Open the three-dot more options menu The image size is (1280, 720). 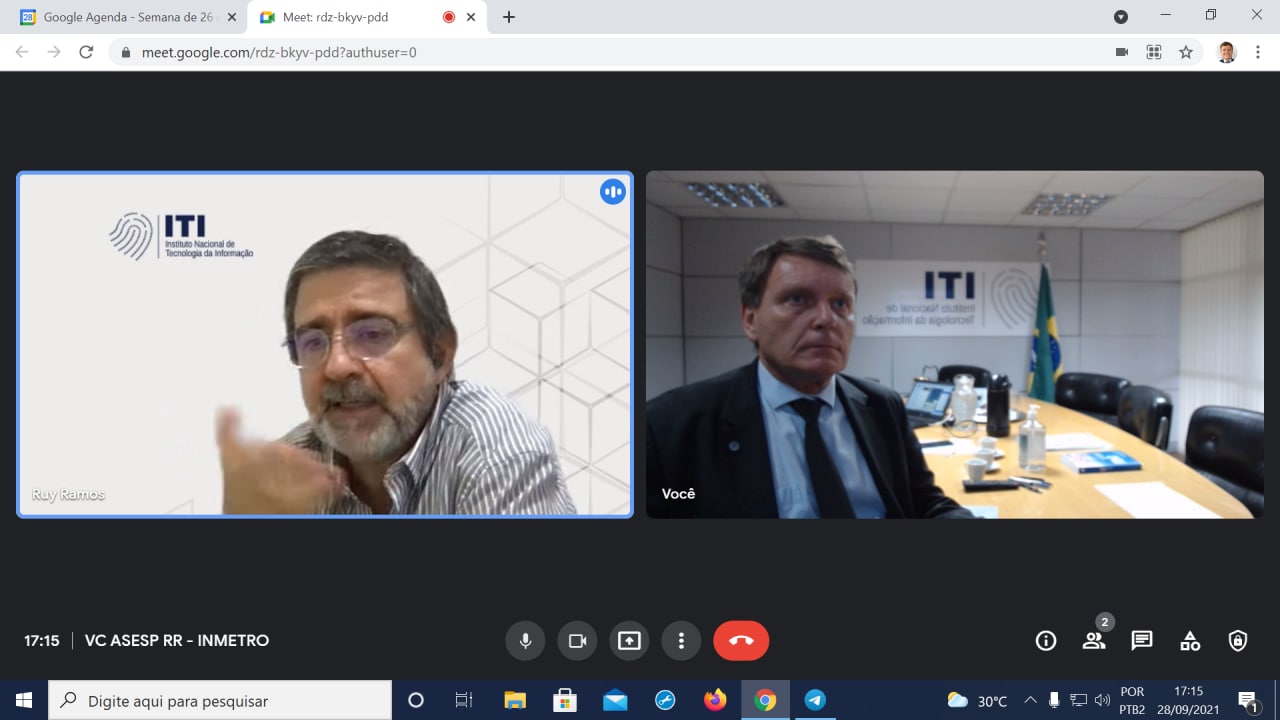[681, 641]
